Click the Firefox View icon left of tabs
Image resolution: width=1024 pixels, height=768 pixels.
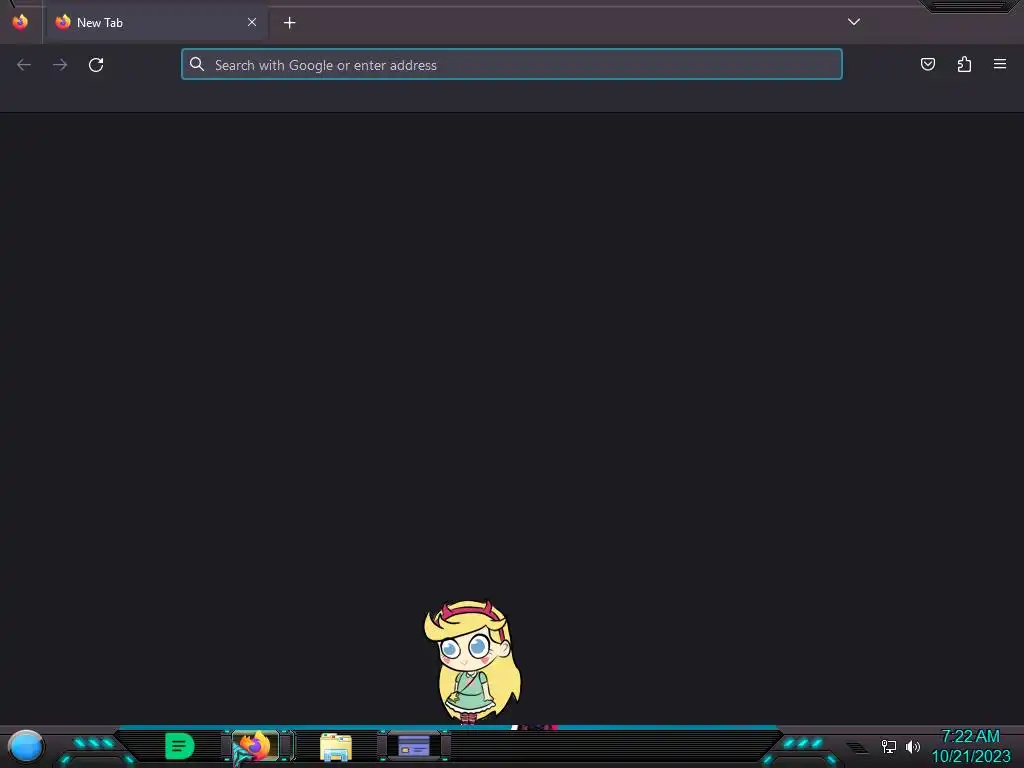click(20, 22)
